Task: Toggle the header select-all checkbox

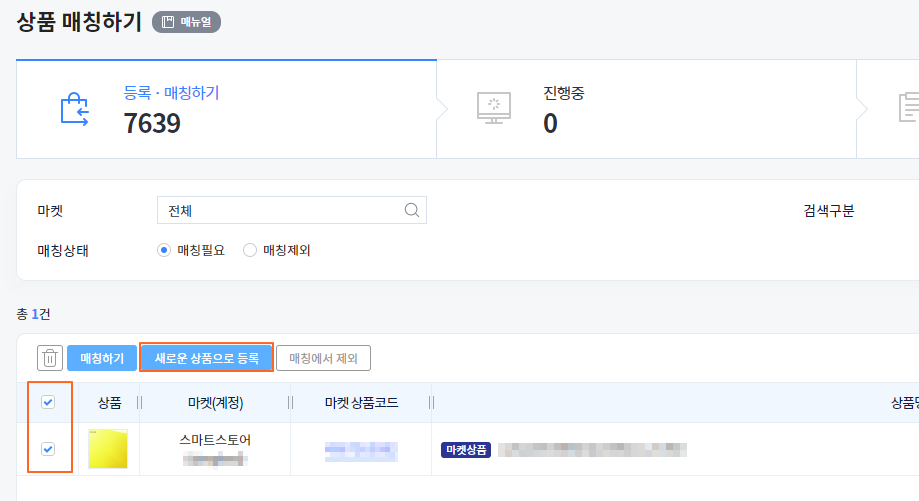Action: [48, 402]
